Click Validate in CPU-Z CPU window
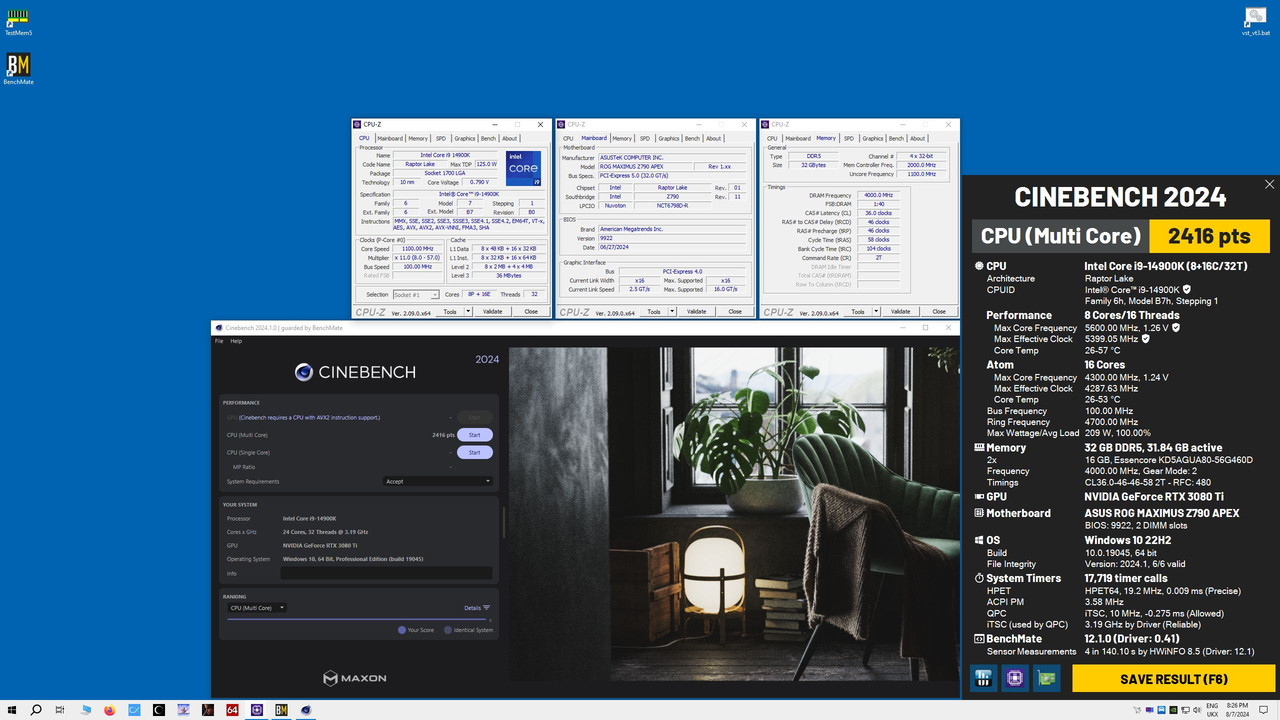1280x720 pixels. 492,311
